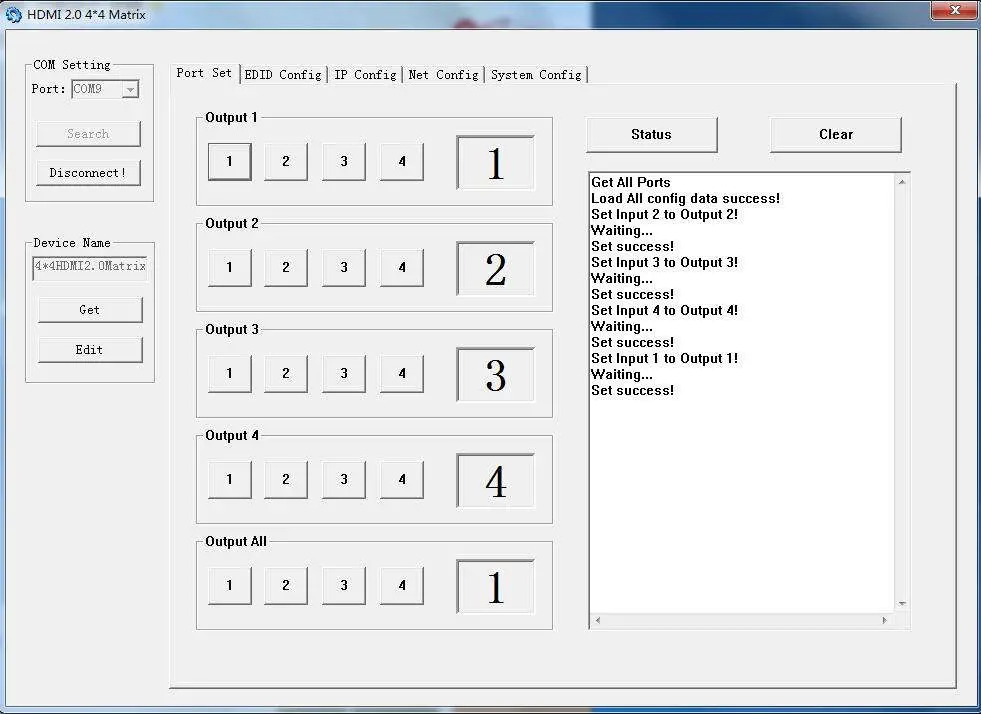Click the Search button
The width and height of the screenshot is (981, 714).
pos(88,134)
